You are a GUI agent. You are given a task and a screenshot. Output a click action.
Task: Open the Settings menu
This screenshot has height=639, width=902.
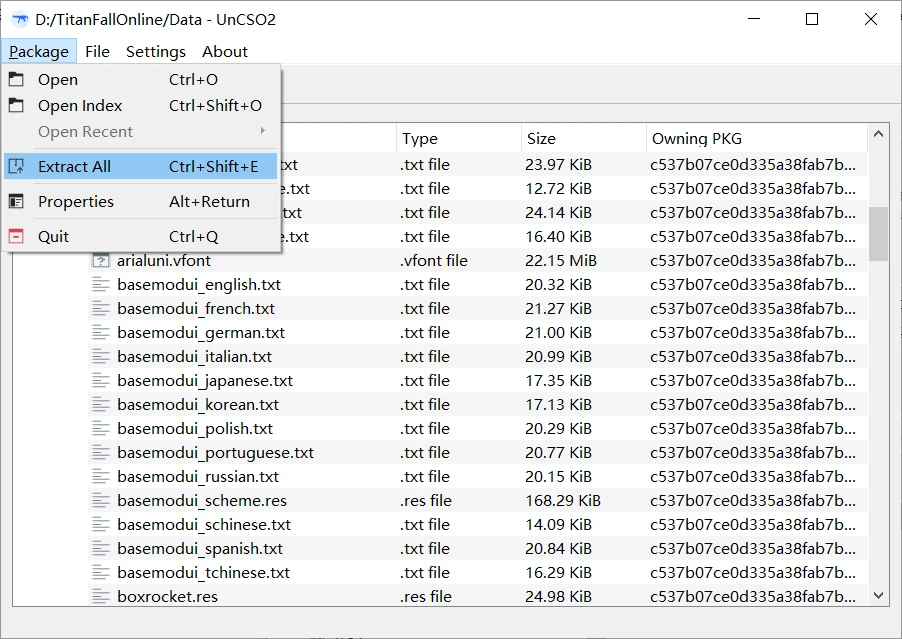[156, 51]
